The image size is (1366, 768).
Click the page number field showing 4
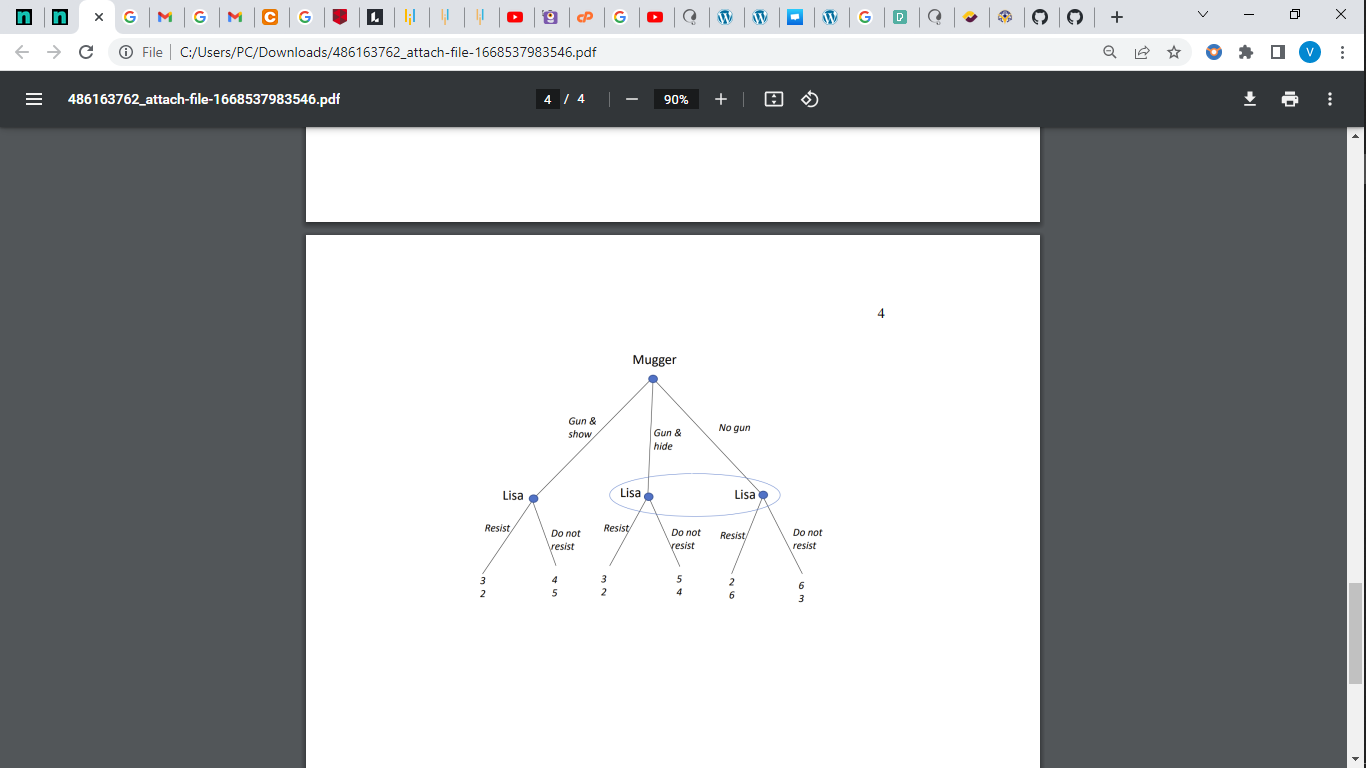tap(548, 99)
